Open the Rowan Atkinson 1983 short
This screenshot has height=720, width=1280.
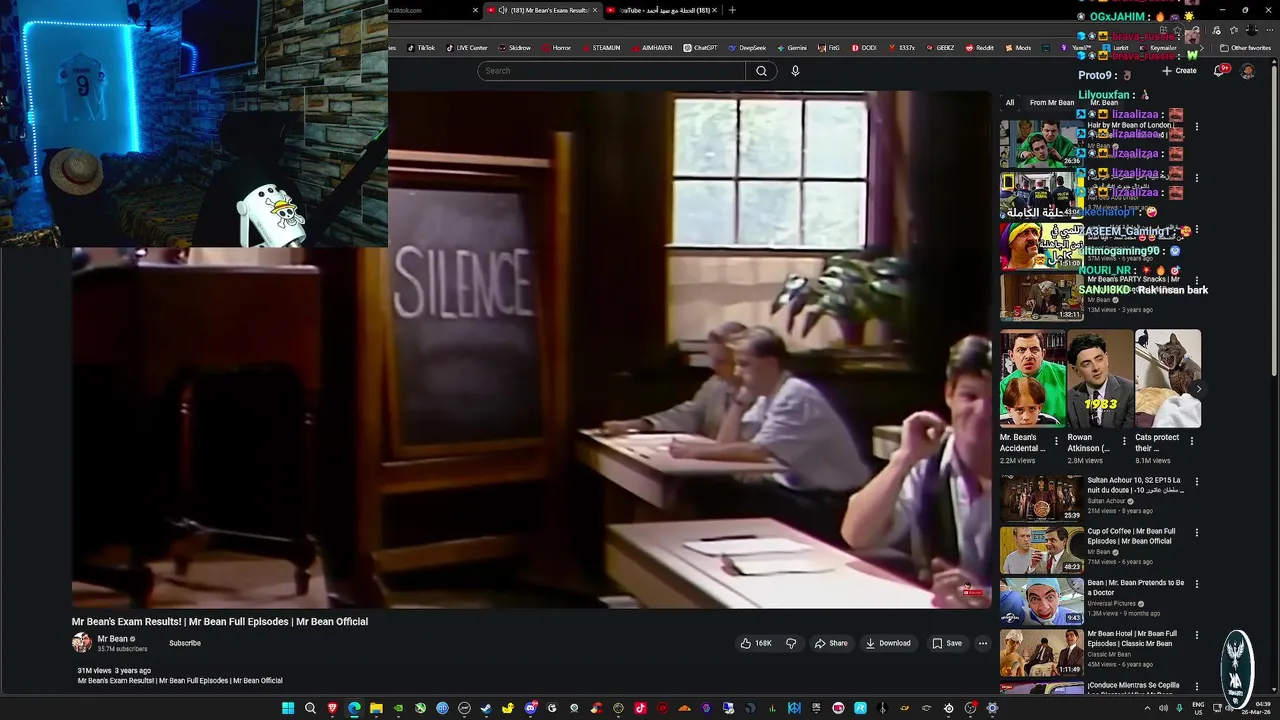pos(1100,379)
